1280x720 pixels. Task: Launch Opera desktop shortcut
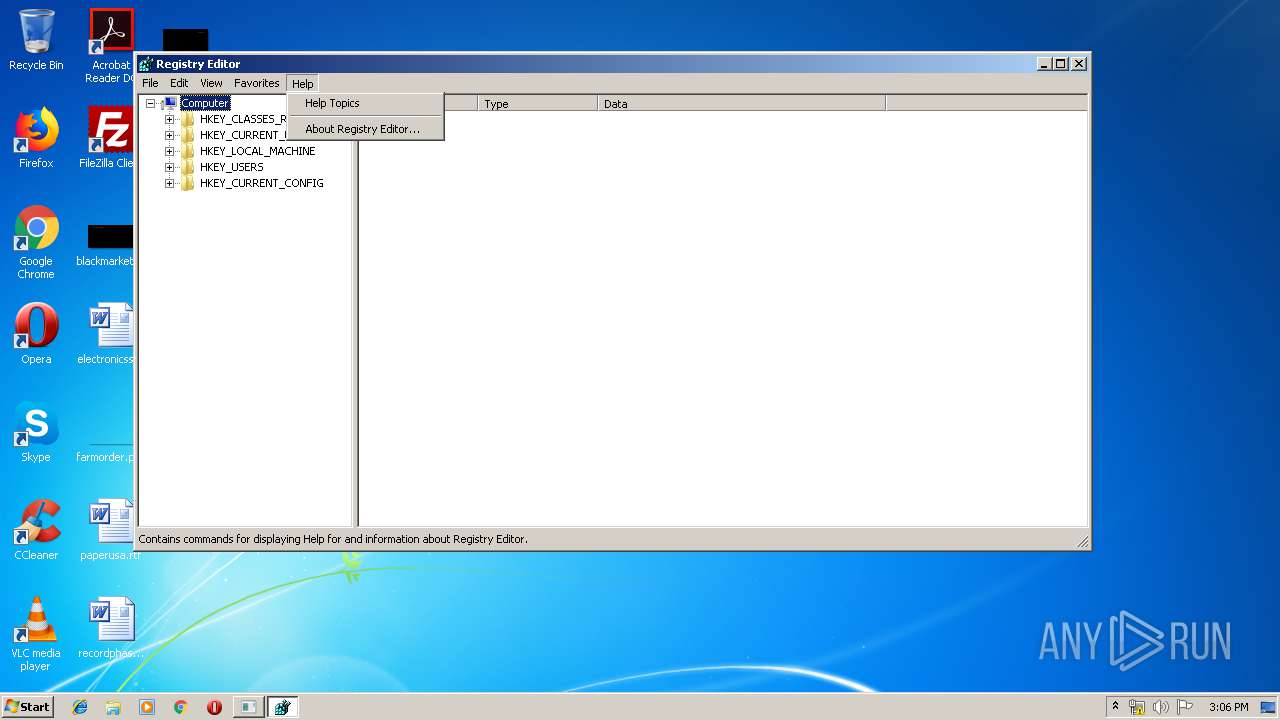(x=36, y=334)
